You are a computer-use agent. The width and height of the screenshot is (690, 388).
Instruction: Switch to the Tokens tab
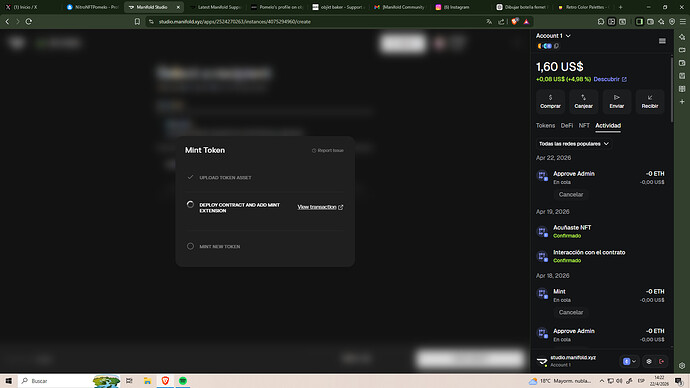coord(545,126)
